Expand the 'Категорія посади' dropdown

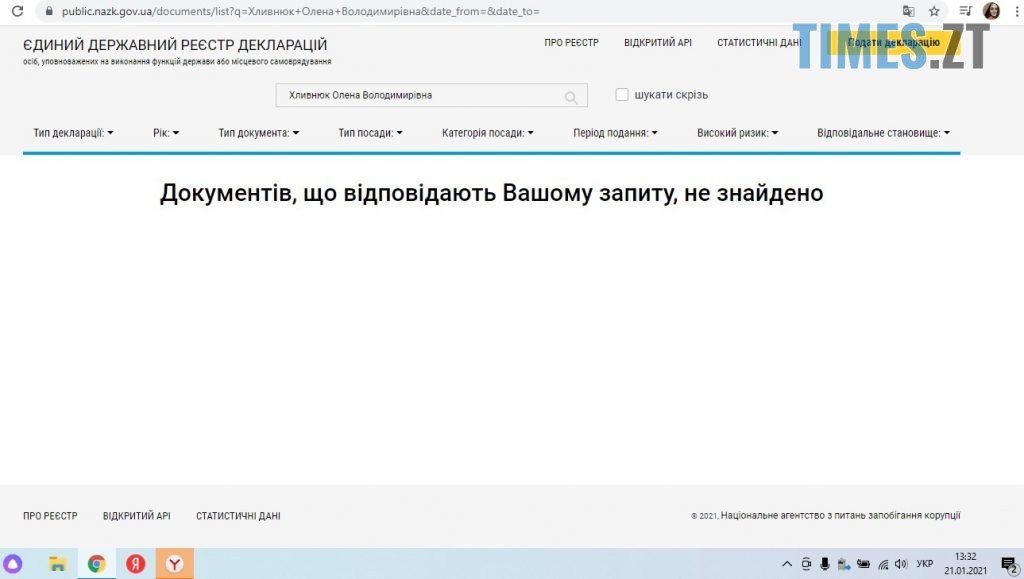tap(487, 132)
